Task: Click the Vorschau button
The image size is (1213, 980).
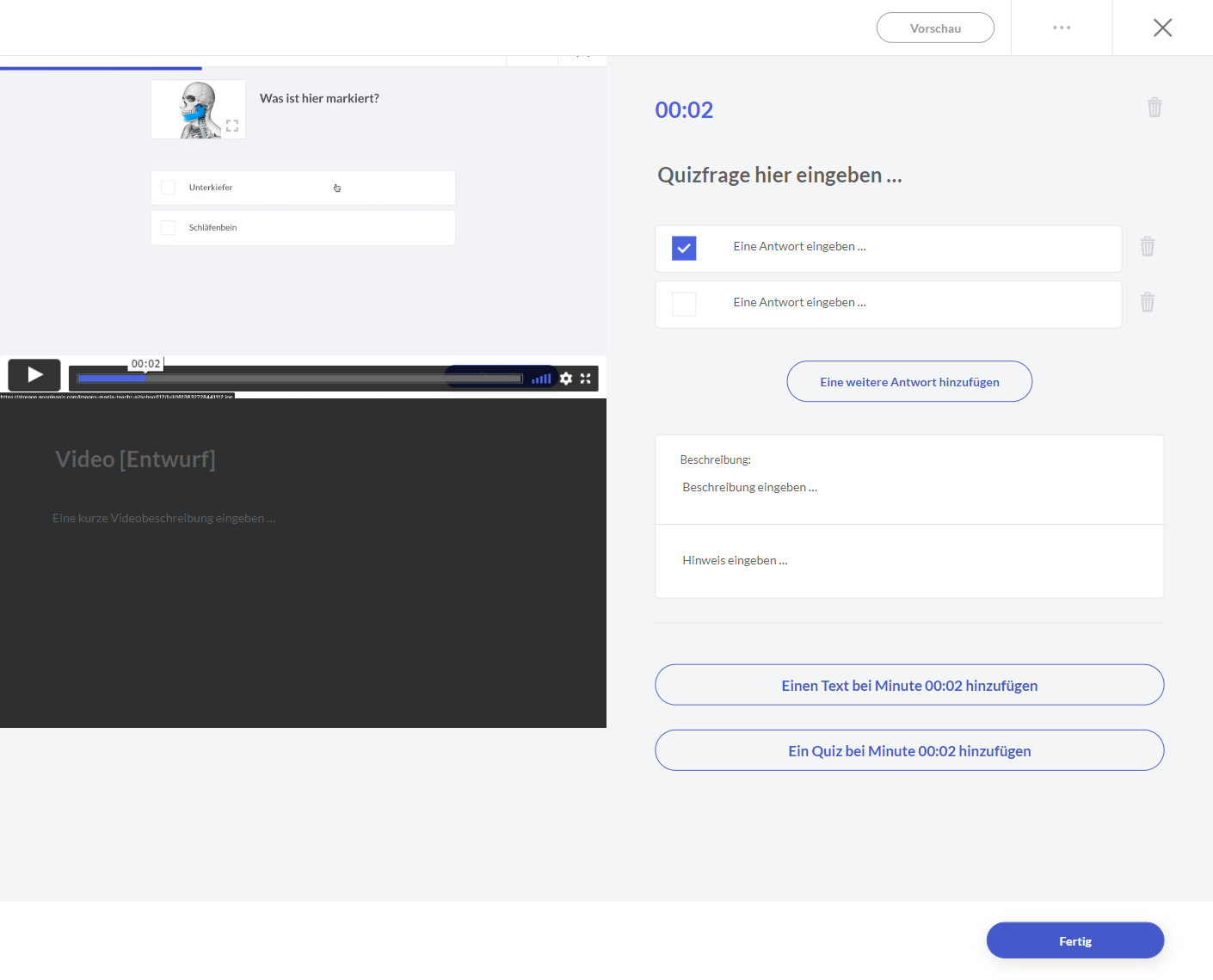Action: click(x=935, y=28)
